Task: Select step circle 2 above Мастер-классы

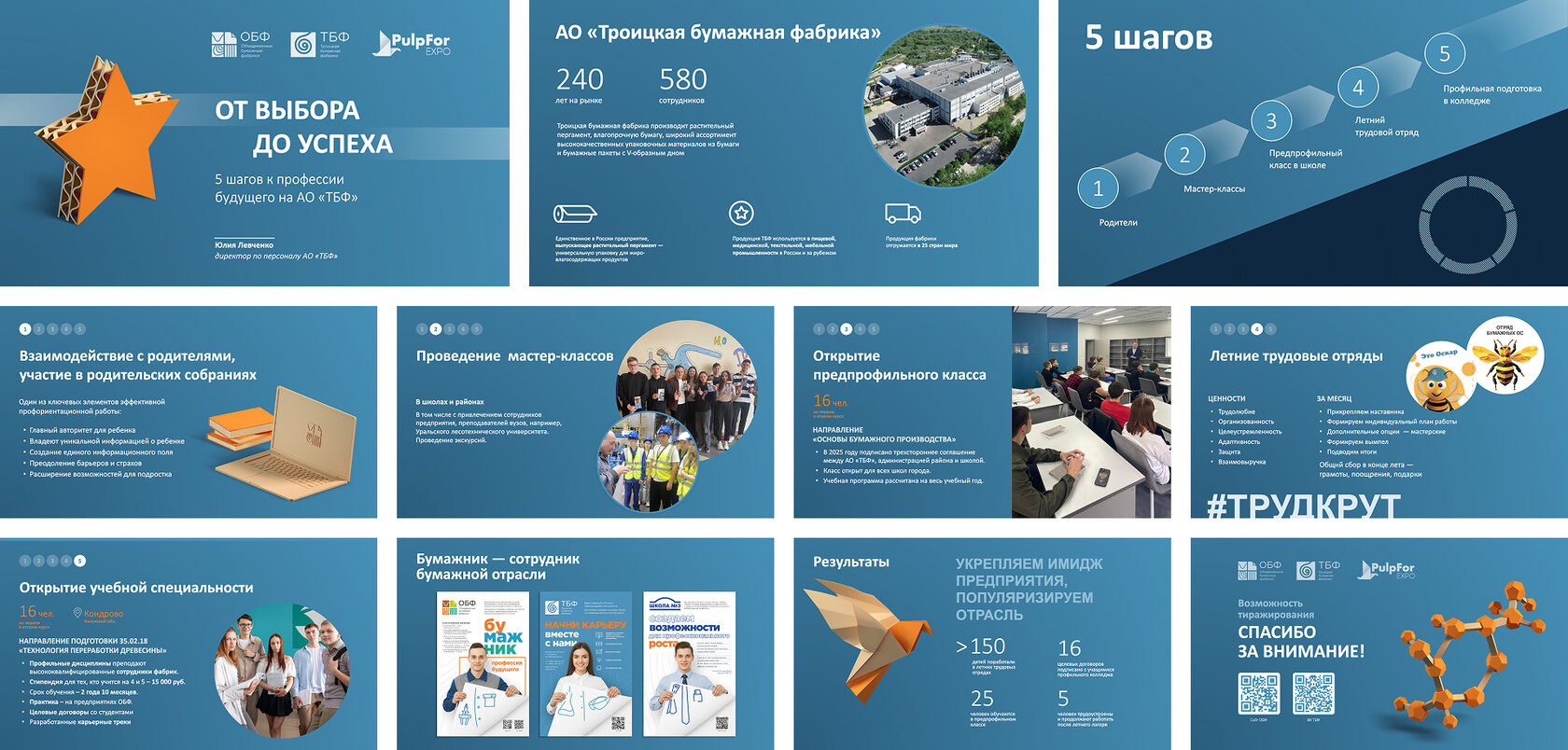Action: pos(1184,155)
